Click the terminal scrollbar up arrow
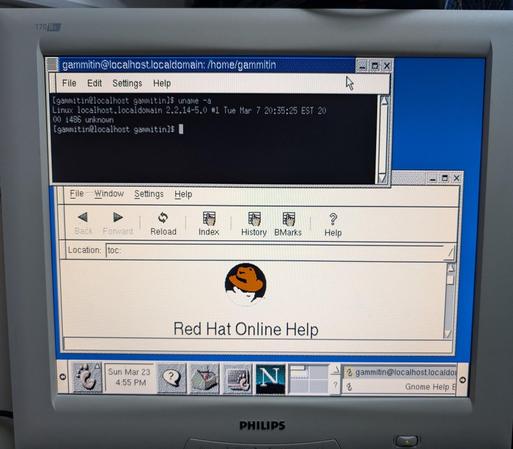 point(384,100)
